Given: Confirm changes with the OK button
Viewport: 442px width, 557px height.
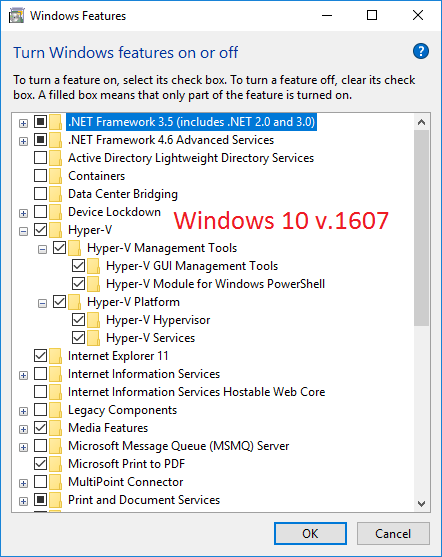Looking at the screenshot, I should pyautogui.click(x=310, y=533).
